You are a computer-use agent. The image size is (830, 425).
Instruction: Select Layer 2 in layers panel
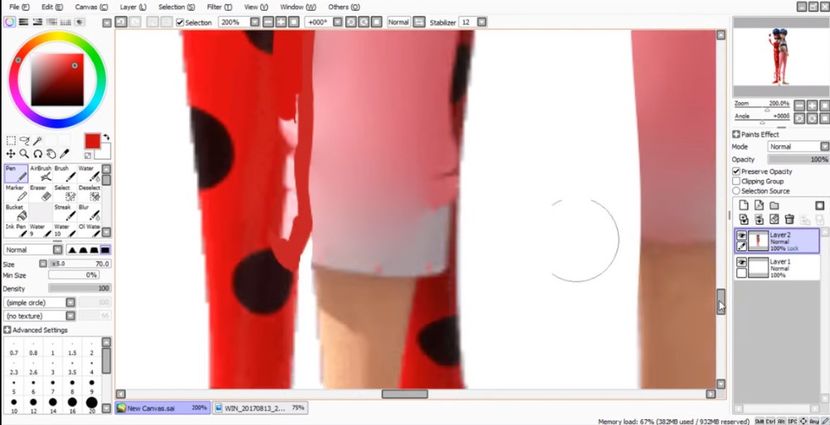(777, 241)
